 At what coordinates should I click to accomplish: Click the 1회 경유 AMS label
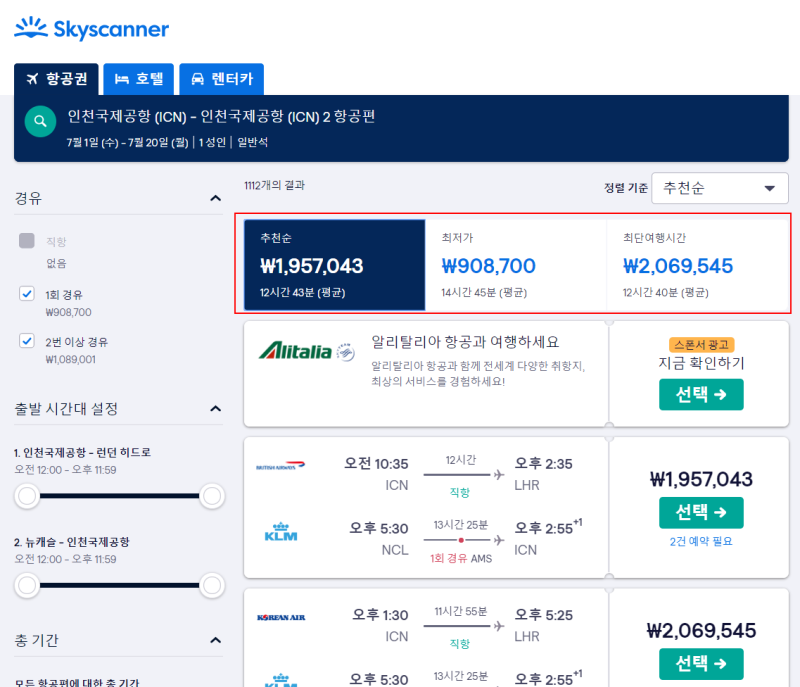pyautogui.click(x=461, y=558)
